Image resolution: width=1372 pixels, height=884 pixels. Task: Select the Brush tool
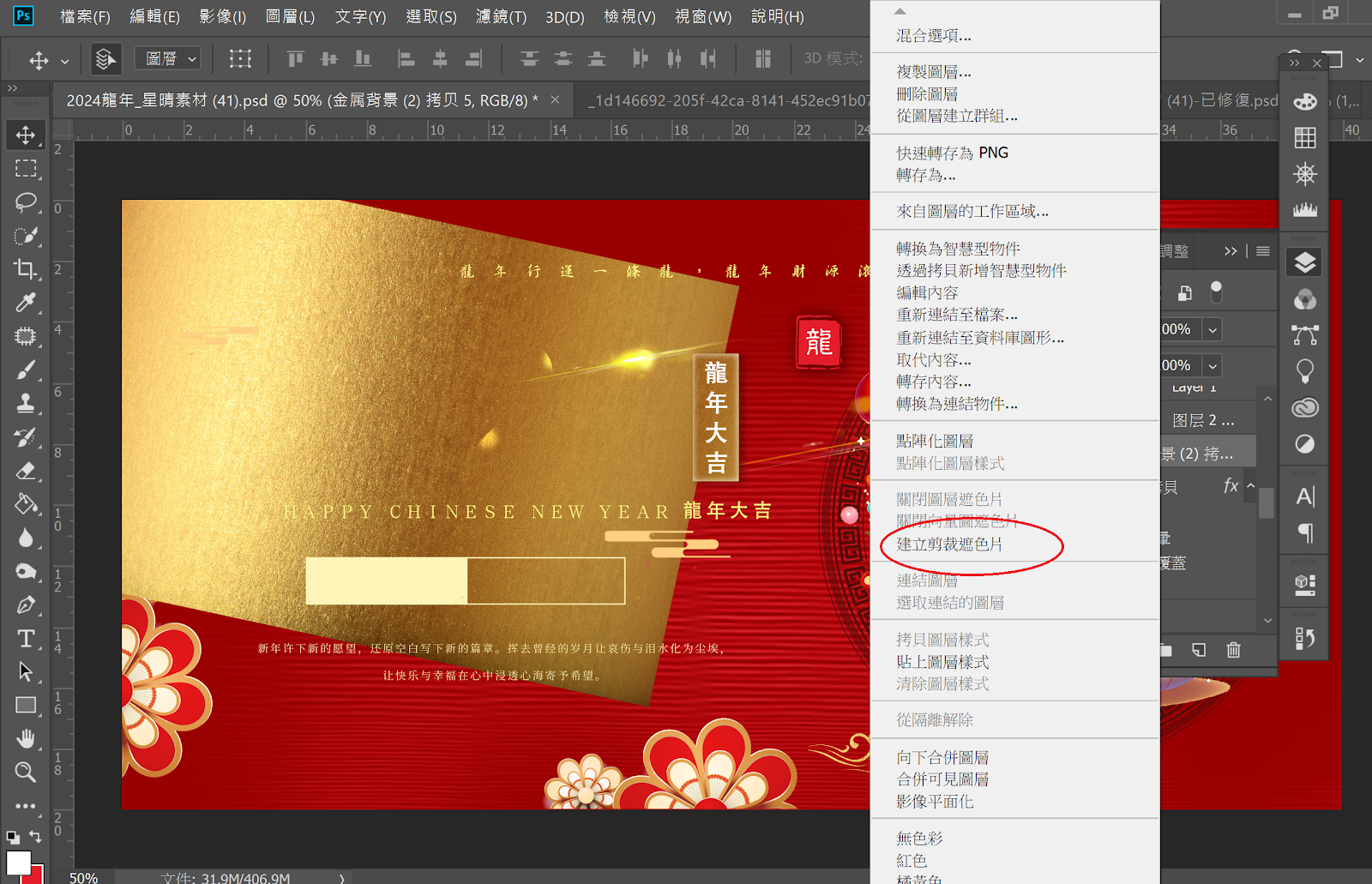click(26, 370)
